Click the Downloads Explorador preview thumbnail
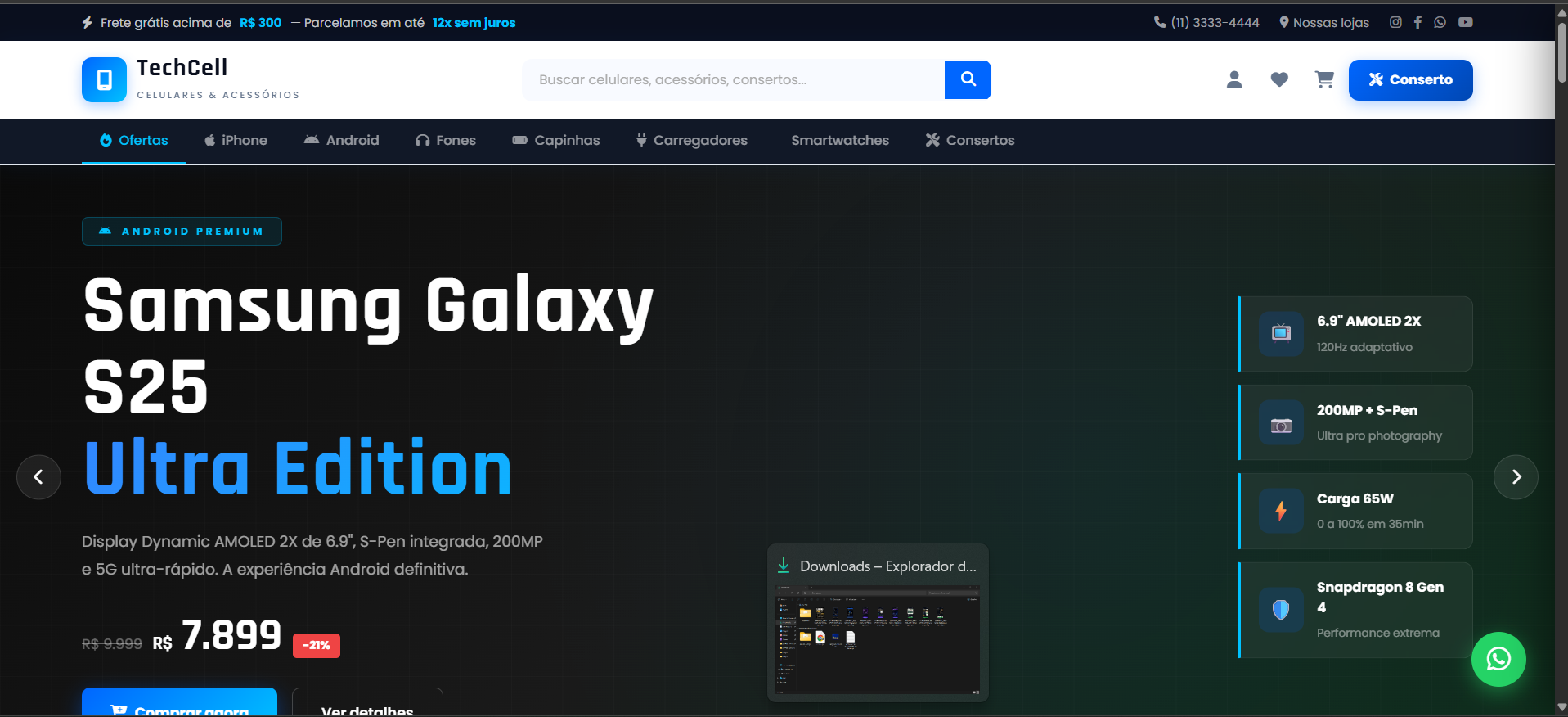The width and height of the screenshot is (1568, 717). [x=878, y=639]
